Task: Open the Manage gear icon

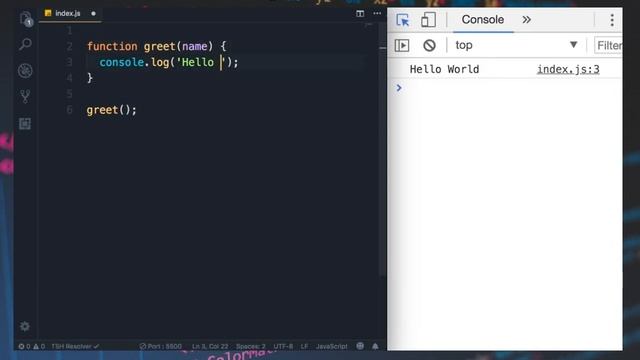Action: (x=25, y=326)
